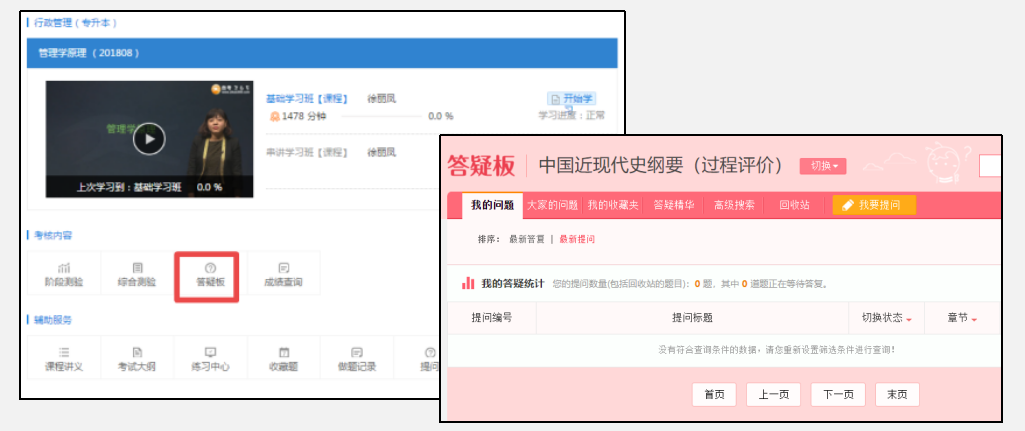Open 做题记录 answer history icon
This screenshot has width=1025, height=431.
pos(357,358)
